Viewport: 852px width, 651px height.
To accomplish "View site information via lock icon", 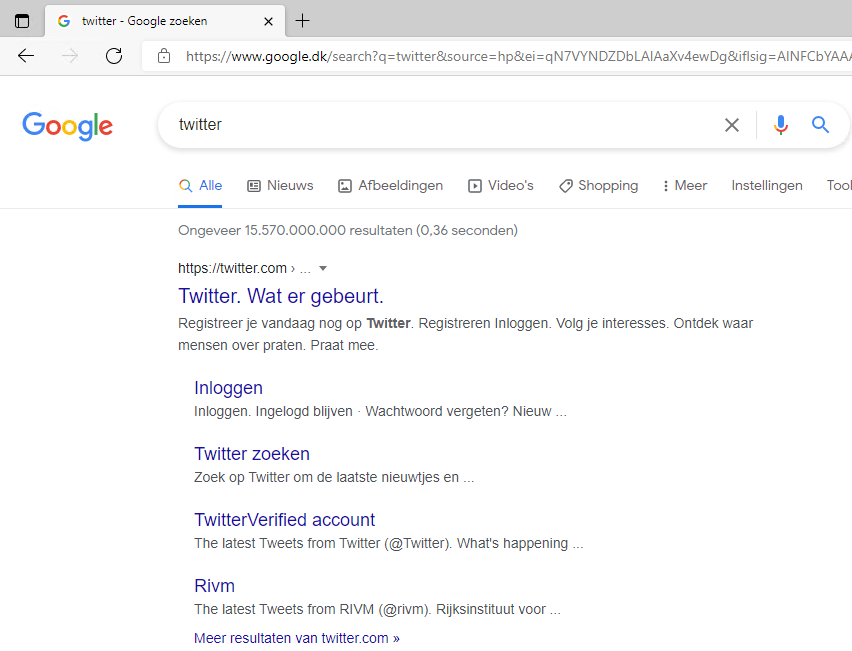I will 164,56.
